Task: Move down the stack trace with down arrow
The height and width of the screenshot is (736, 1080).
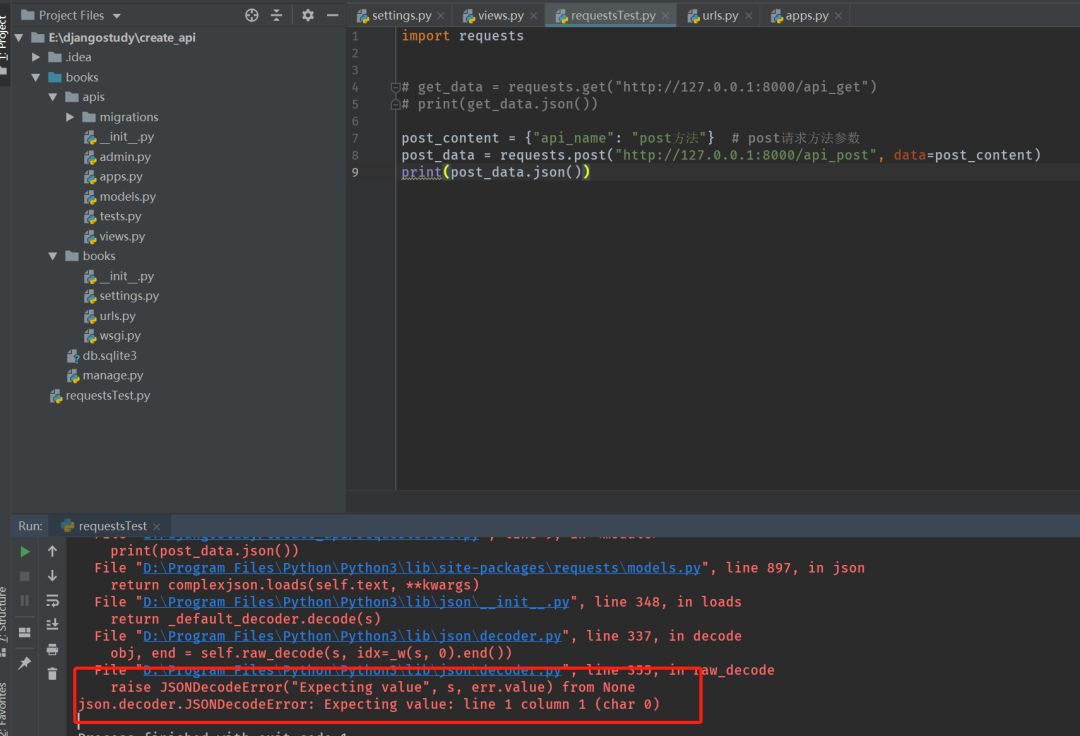Action: click(52, 576)
